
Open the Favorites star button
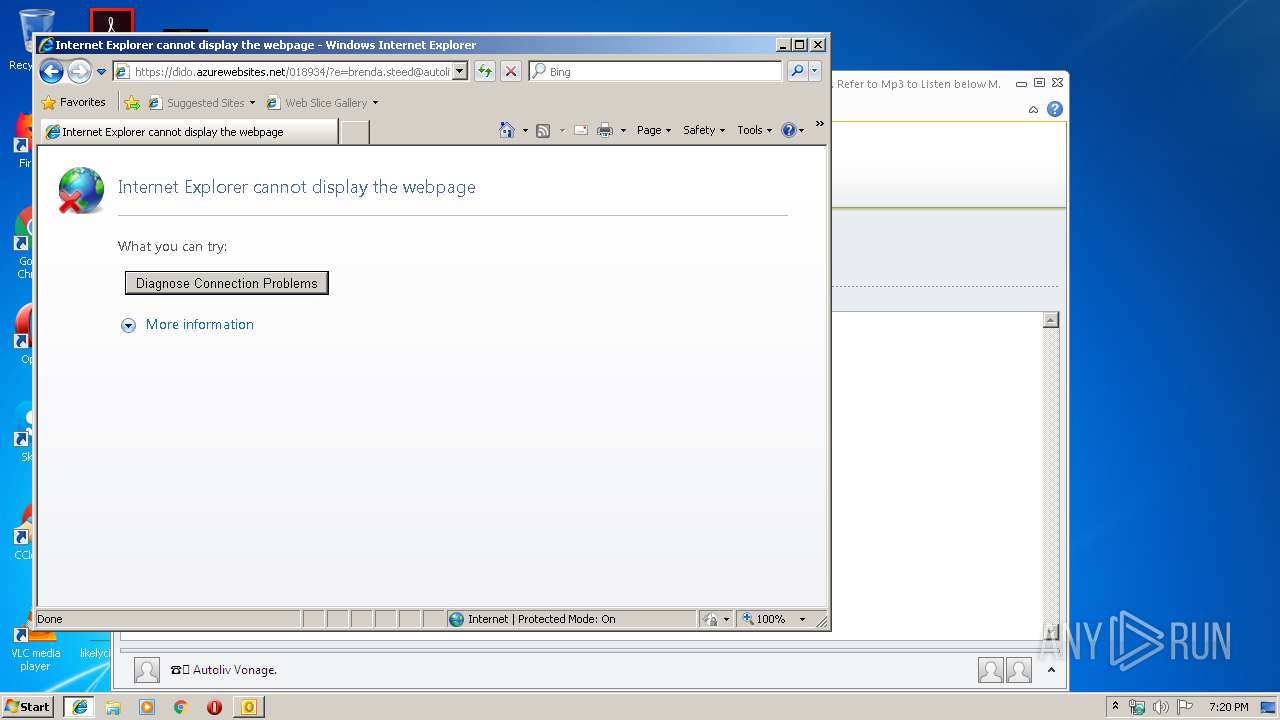[73, 102]
